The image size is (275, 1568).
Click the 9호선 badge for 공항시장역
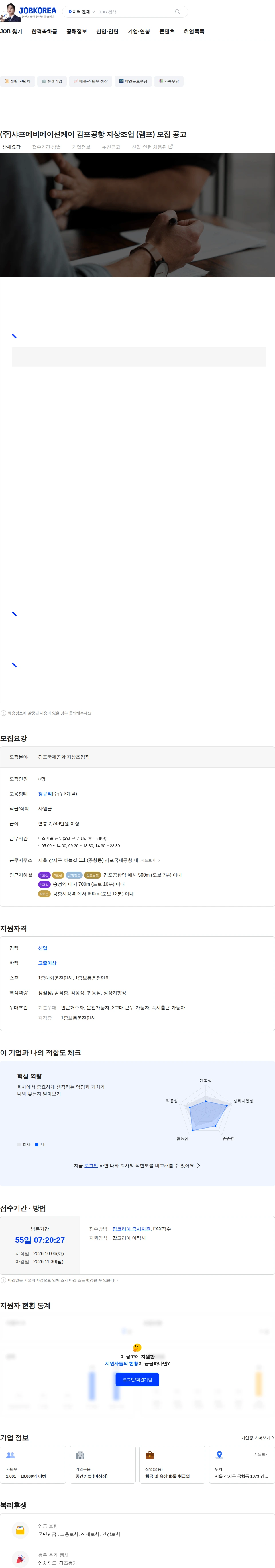pos(44,894)
